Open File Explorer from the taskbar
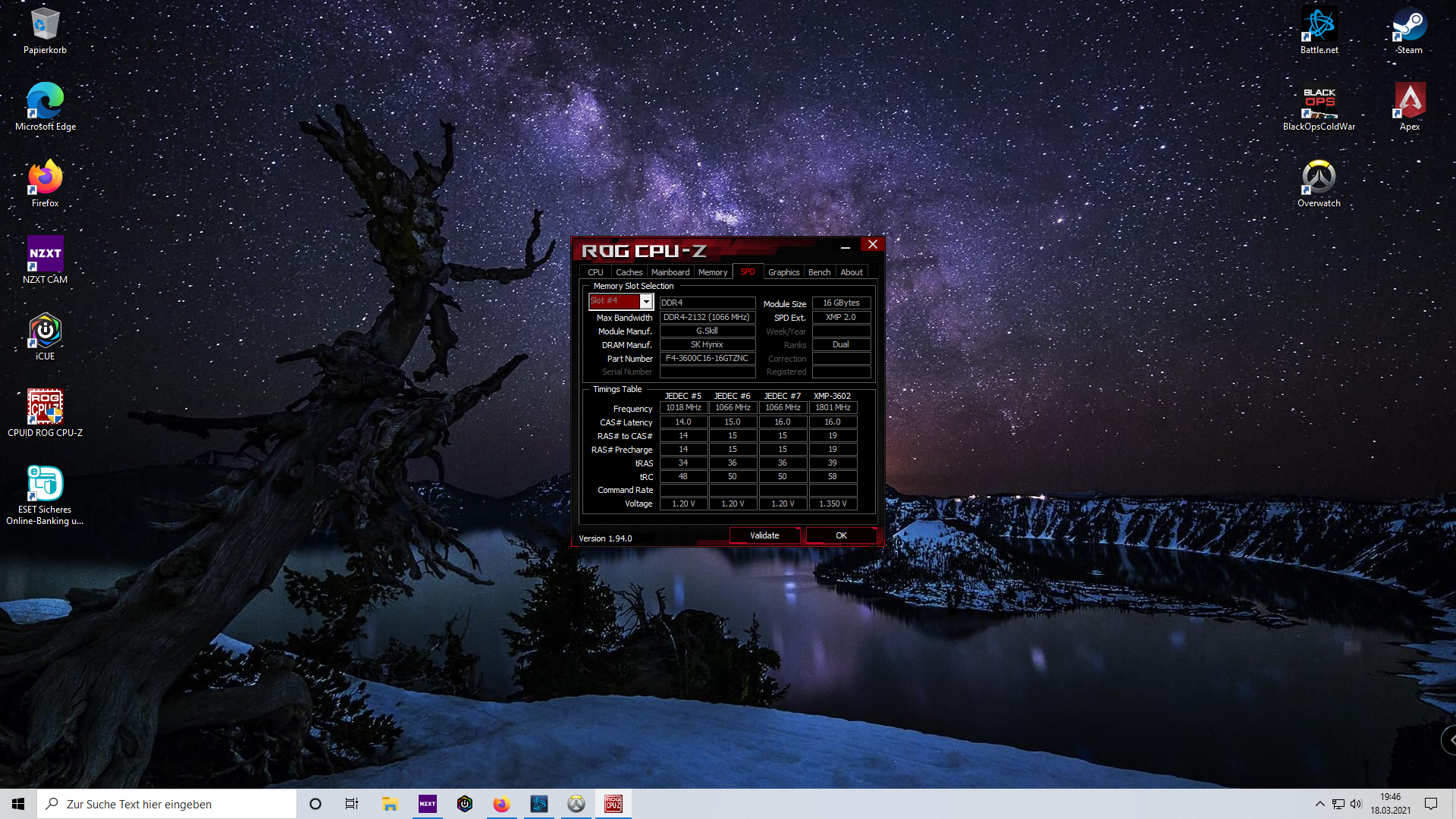This screenshot has height=819, width=1456. [x=390, y=804]
